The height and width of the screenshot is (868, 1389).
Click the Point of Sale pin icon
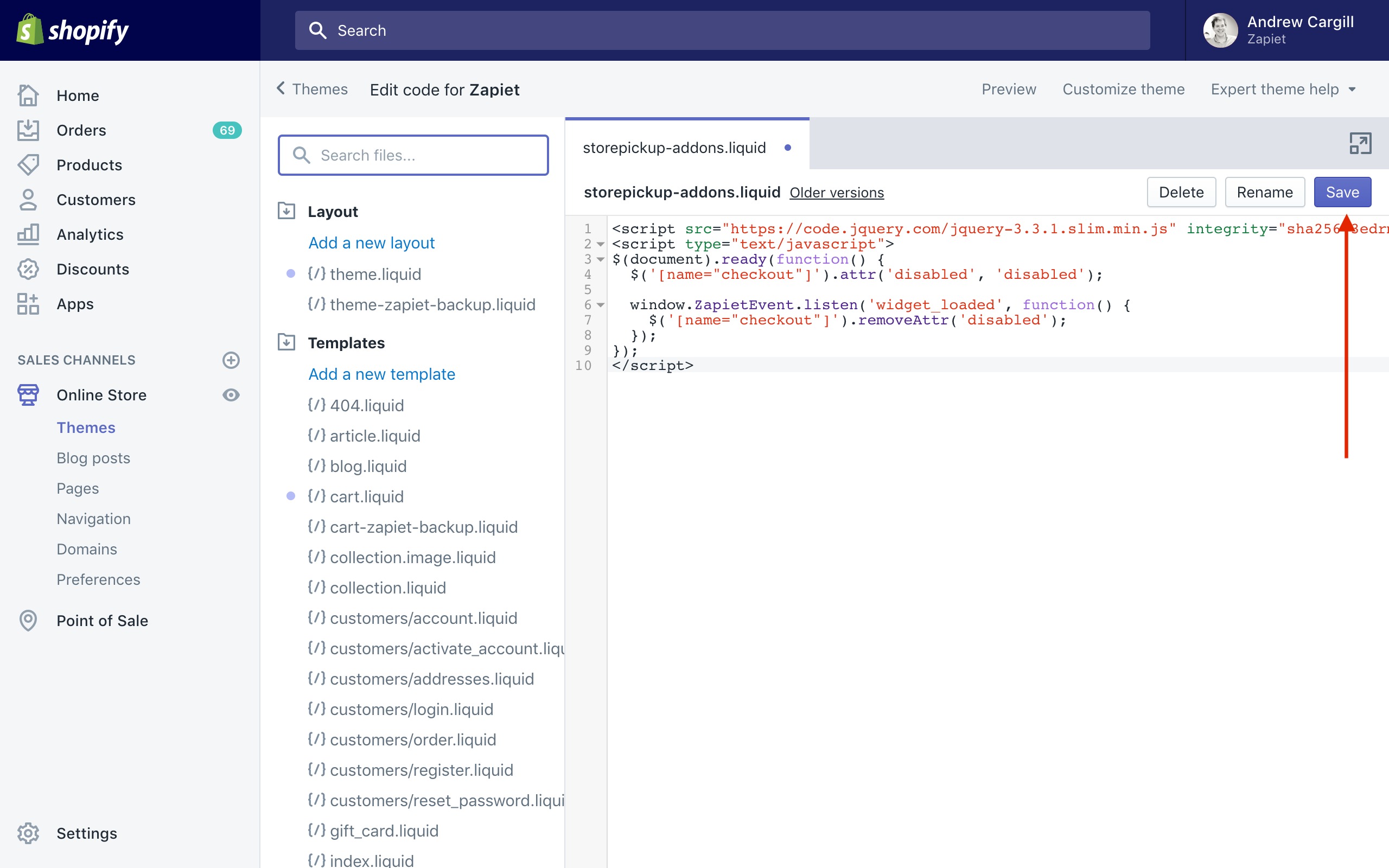click(28, 621)
